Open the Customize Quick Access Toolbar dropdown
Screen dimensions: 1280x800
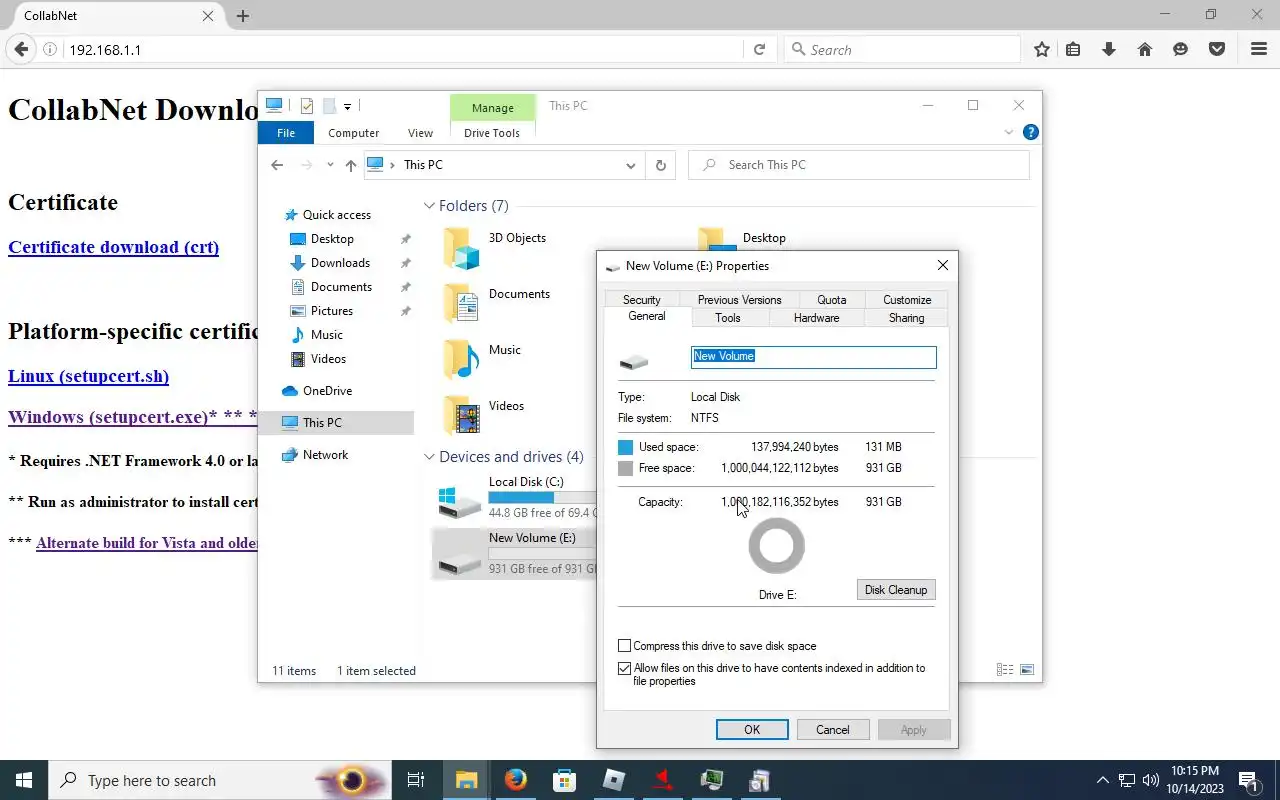(347, 106)
